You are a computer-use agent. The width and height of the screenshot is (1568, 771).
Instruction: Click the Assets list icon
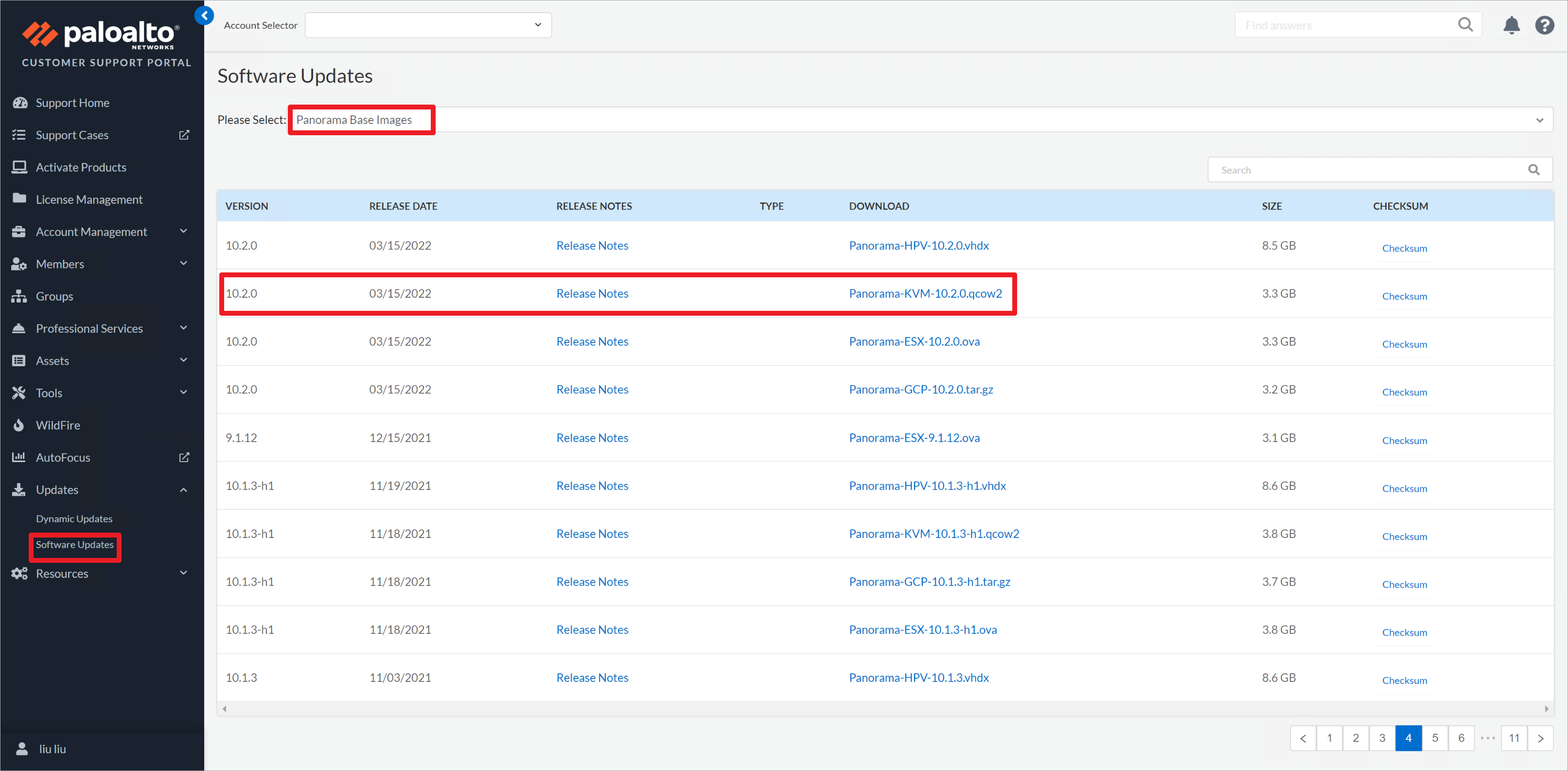[19, 360]
